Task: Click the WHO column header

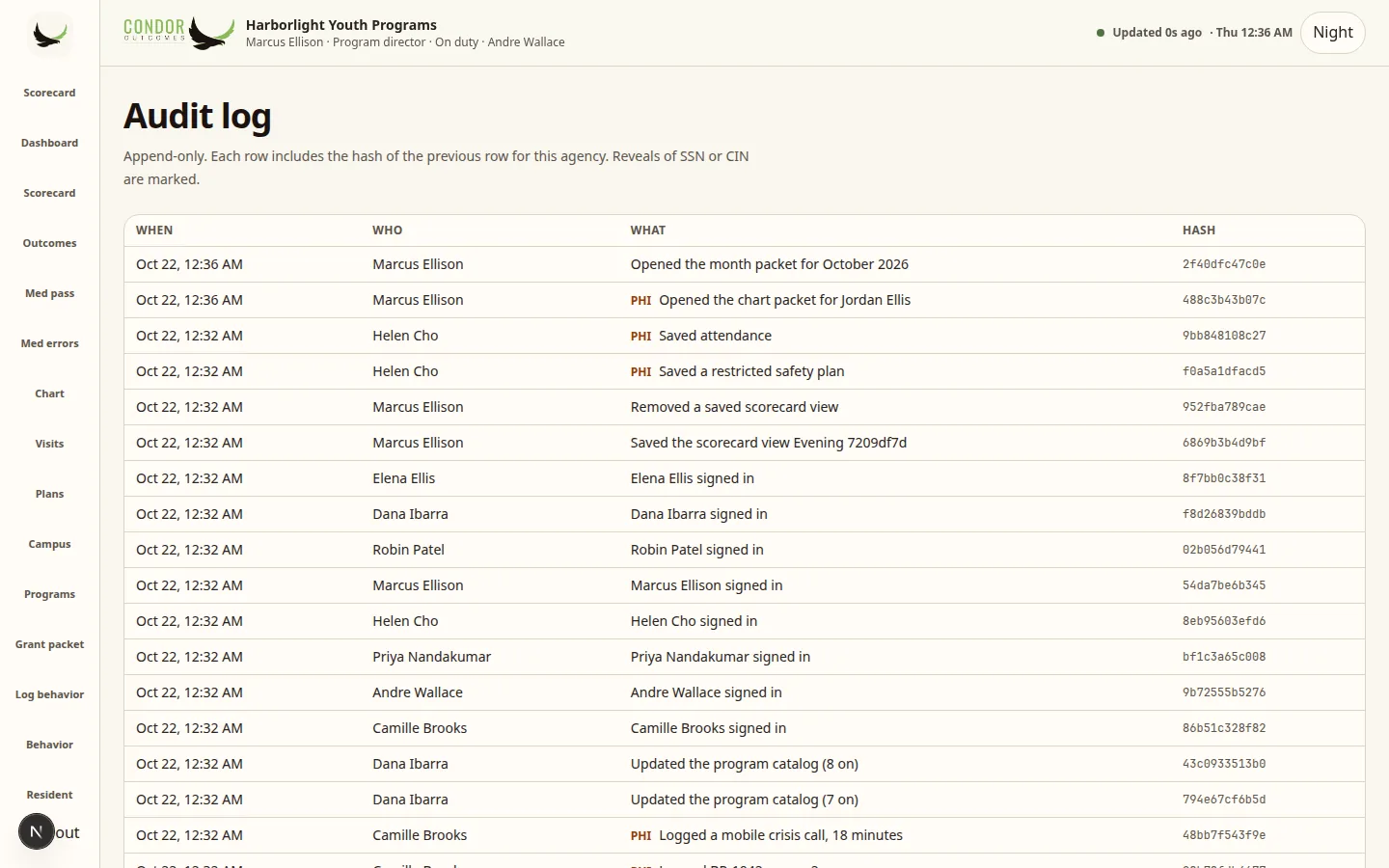Action: click(x=388, y=231)
